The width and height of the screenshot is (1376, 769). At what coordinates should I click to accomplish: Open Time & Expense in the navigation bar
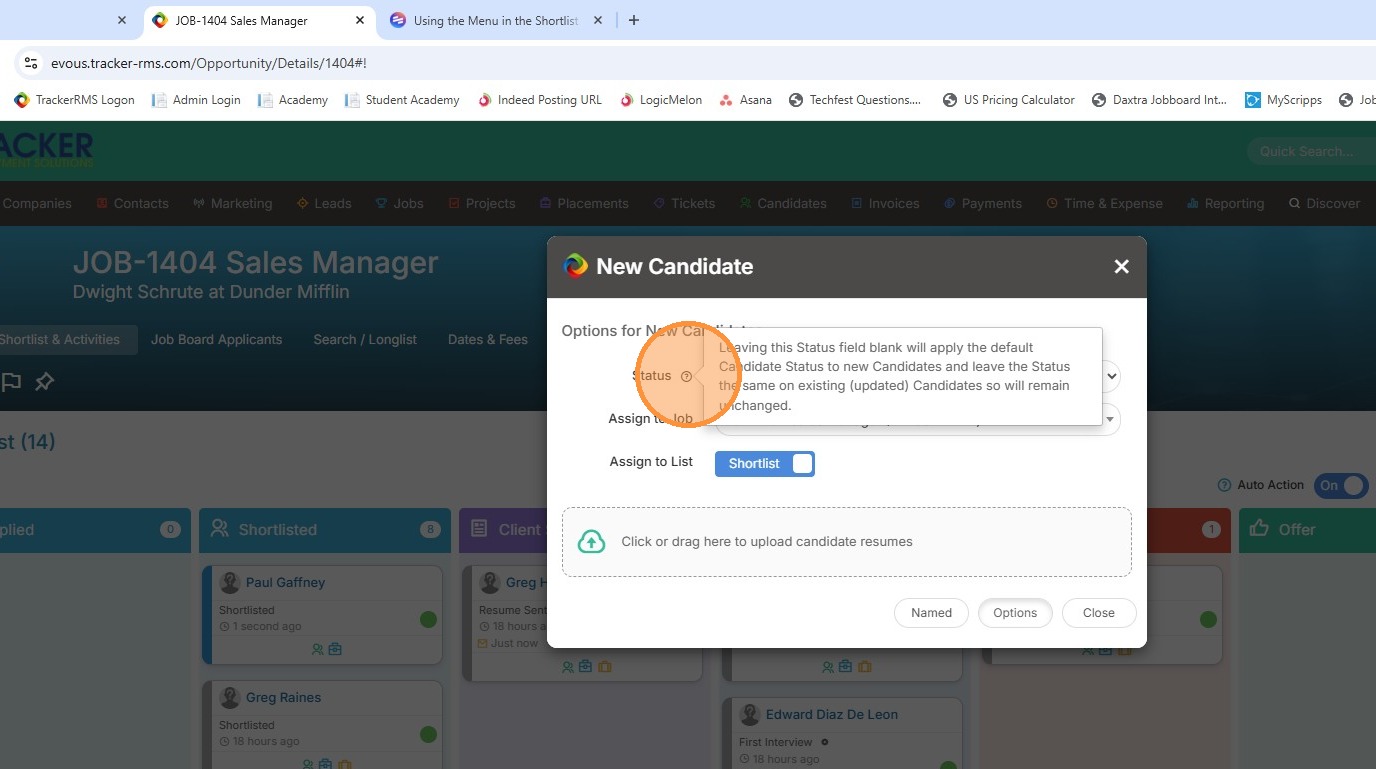[1105, 203]
